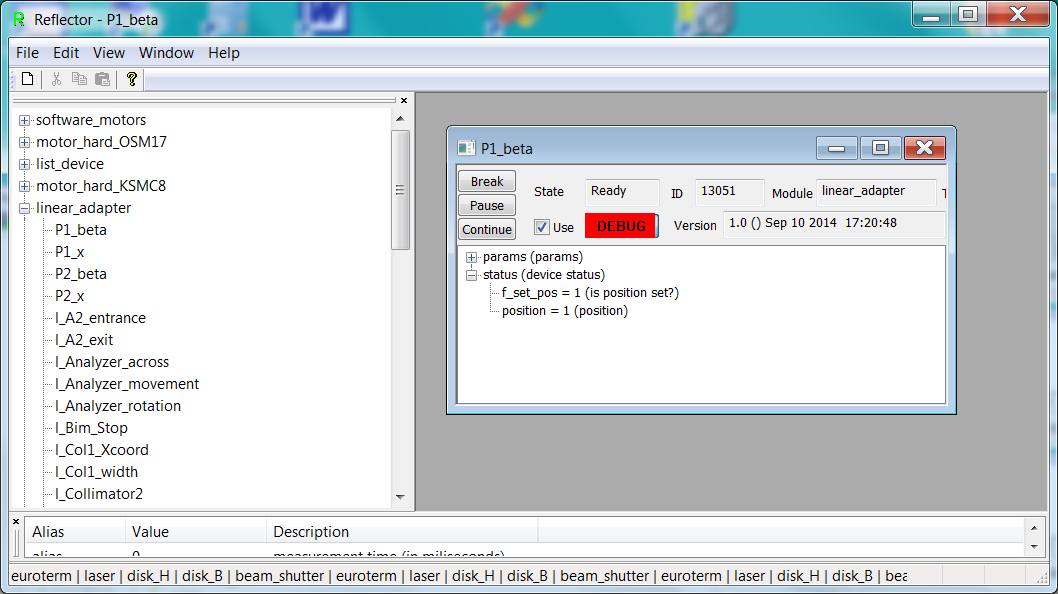This screenshot has width=1058, height=594.
Task: Click the Paste clipboard toolbar icon
Action: click(x=102, y=79)
